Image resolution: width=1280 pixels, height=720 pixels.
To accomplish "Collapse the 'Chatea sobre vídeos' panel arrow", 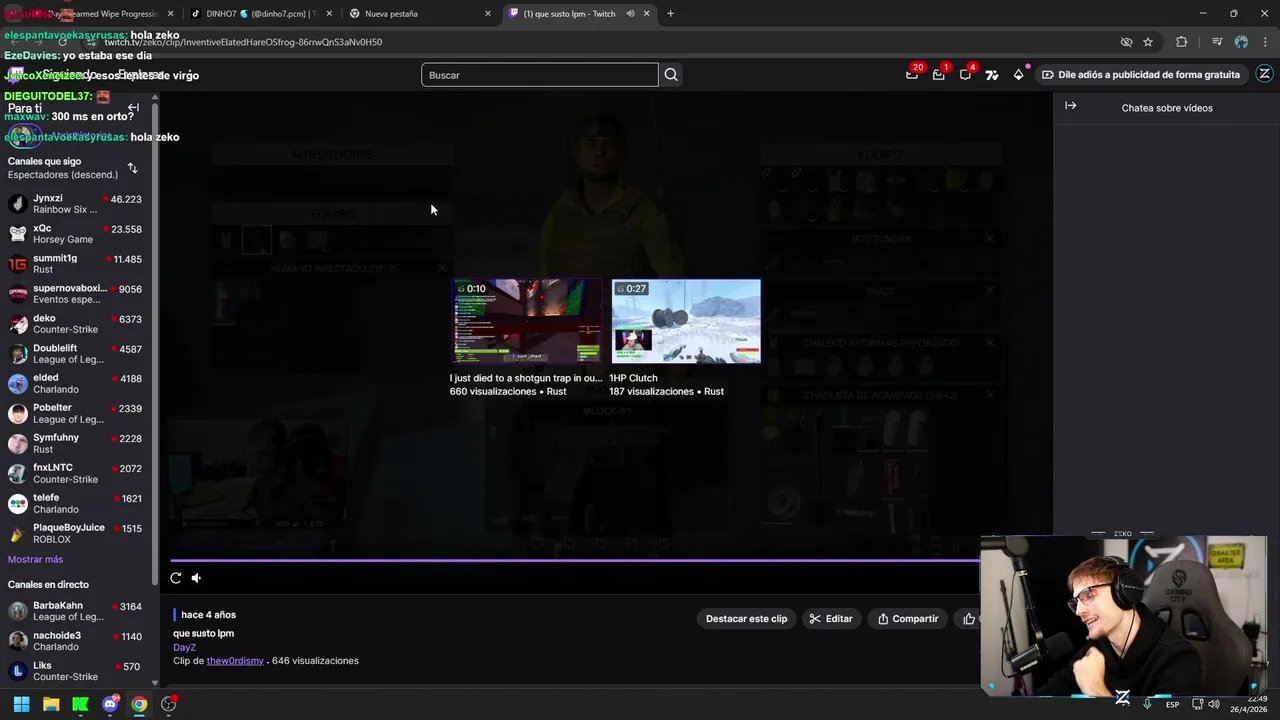I will 1070,106.
